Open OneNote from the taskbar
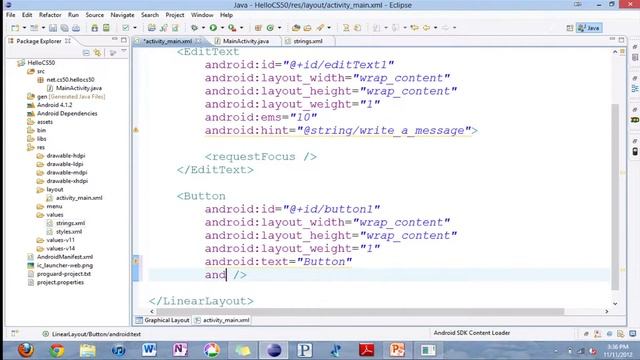Viewport: 640px width, 360px height. 180,350
